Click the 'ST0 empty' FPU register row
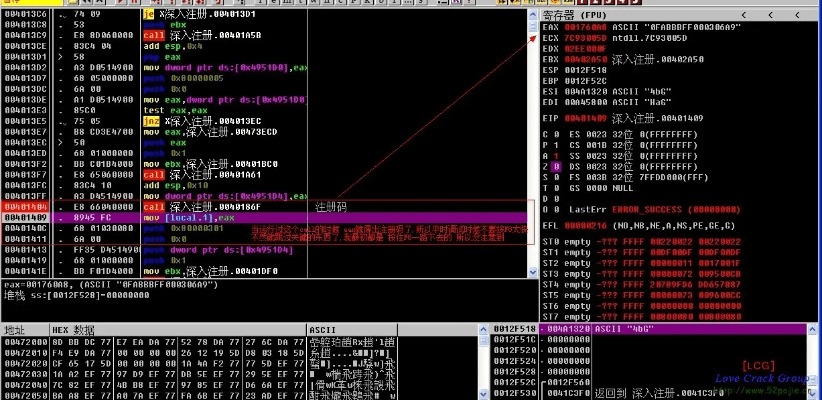Screen dimensions: 822x400 click(x=642, y=242)
